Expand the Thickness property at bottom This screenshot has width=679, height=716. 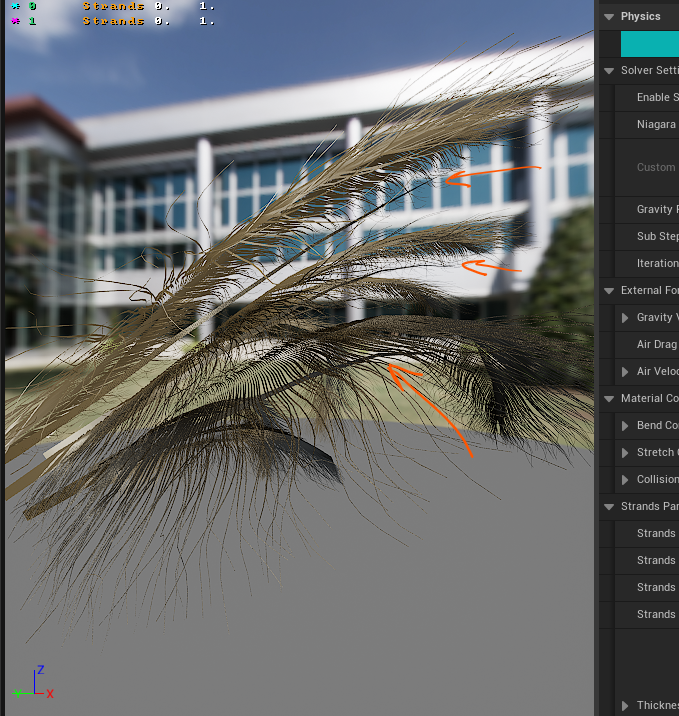point(626,706)
